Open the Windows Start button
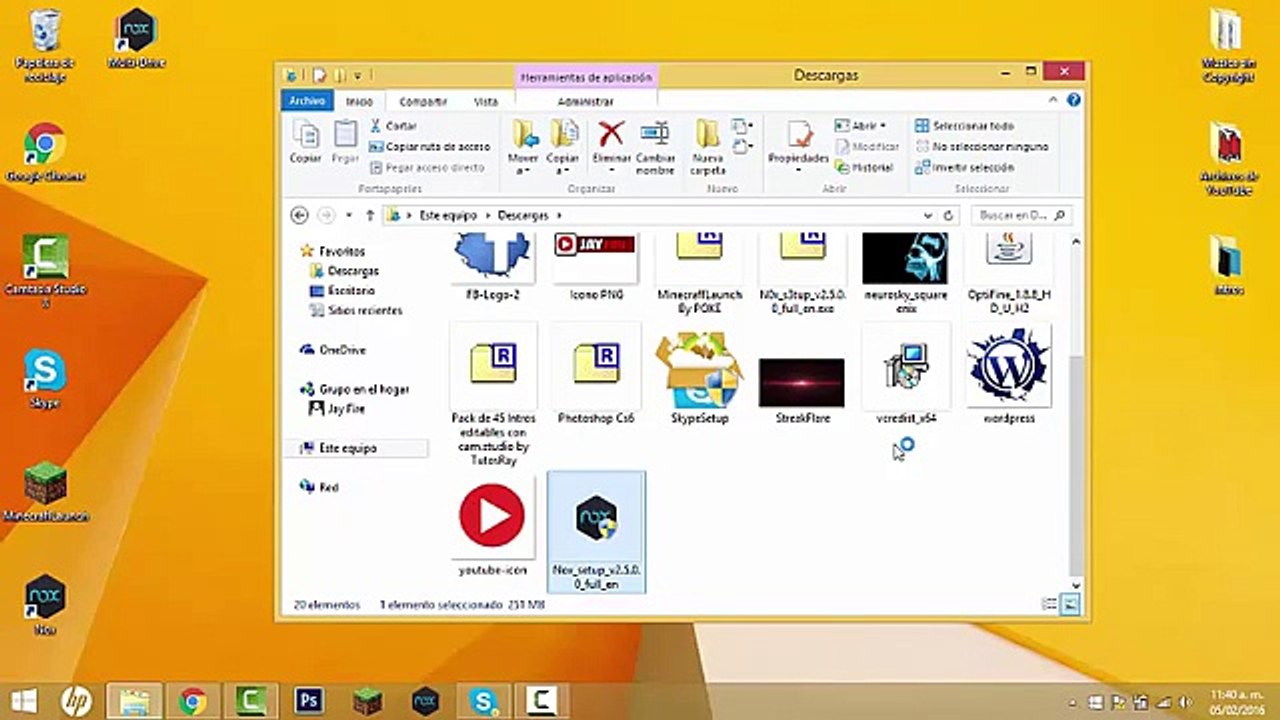Screen dimensions: 1280x720 point(24,700)
